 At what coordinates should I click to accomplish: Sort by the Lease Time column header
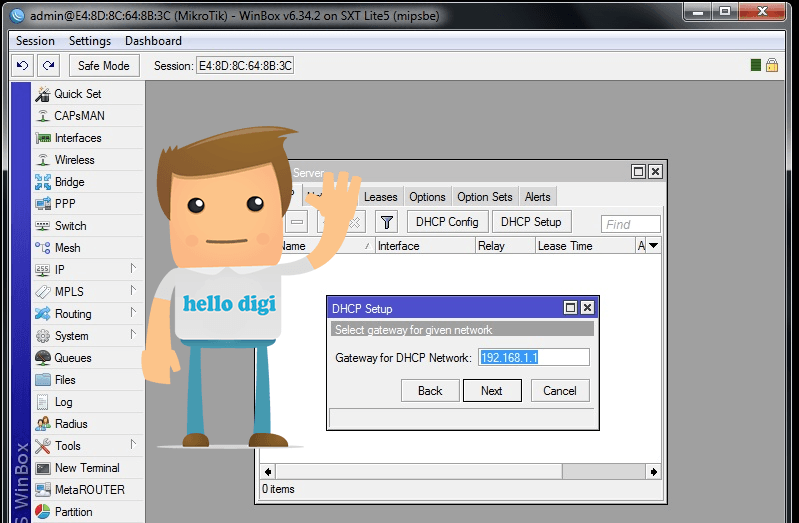pyautogui.click(x=585, y=246)
